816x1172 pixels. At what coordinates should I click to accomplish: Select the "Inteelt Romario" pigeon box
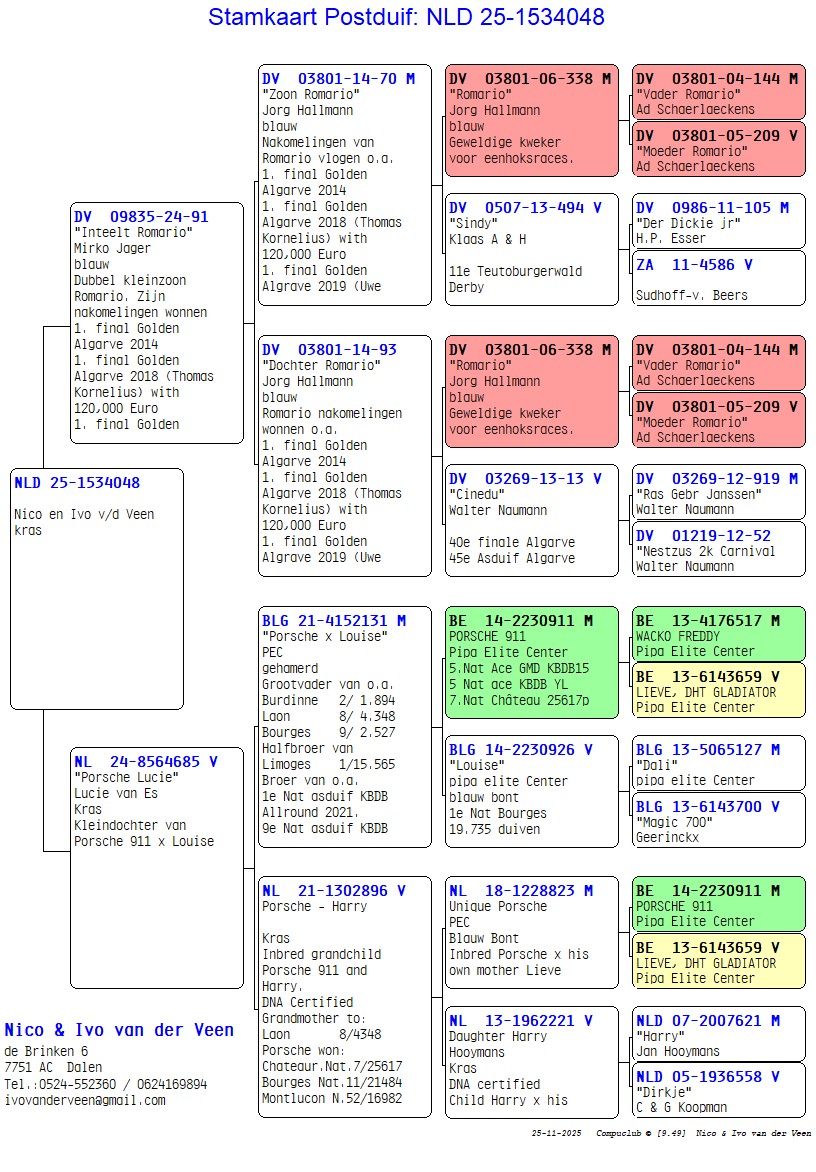tap(157, 322)
